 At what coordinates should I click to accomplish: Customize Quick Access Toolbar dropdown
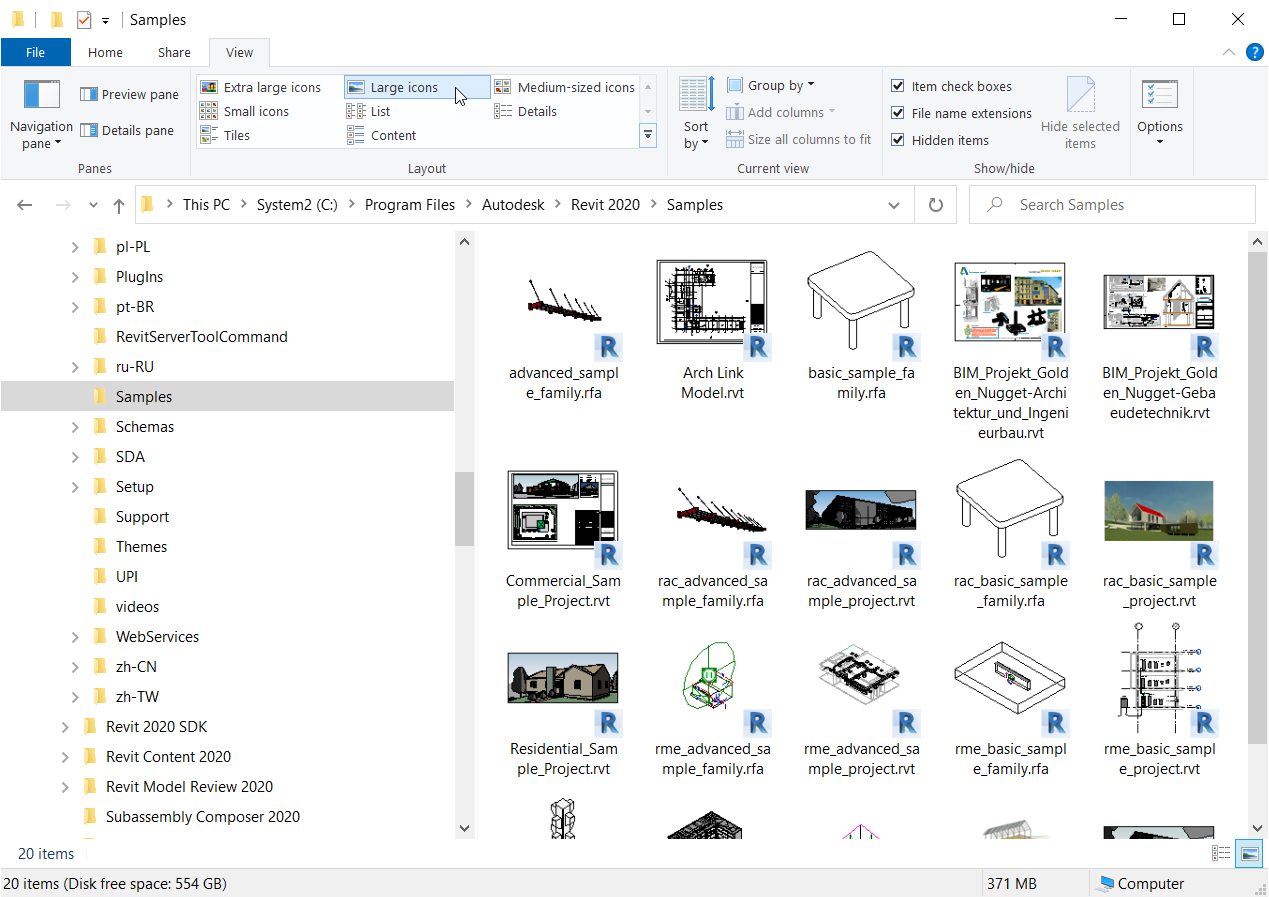pos(105,20)
